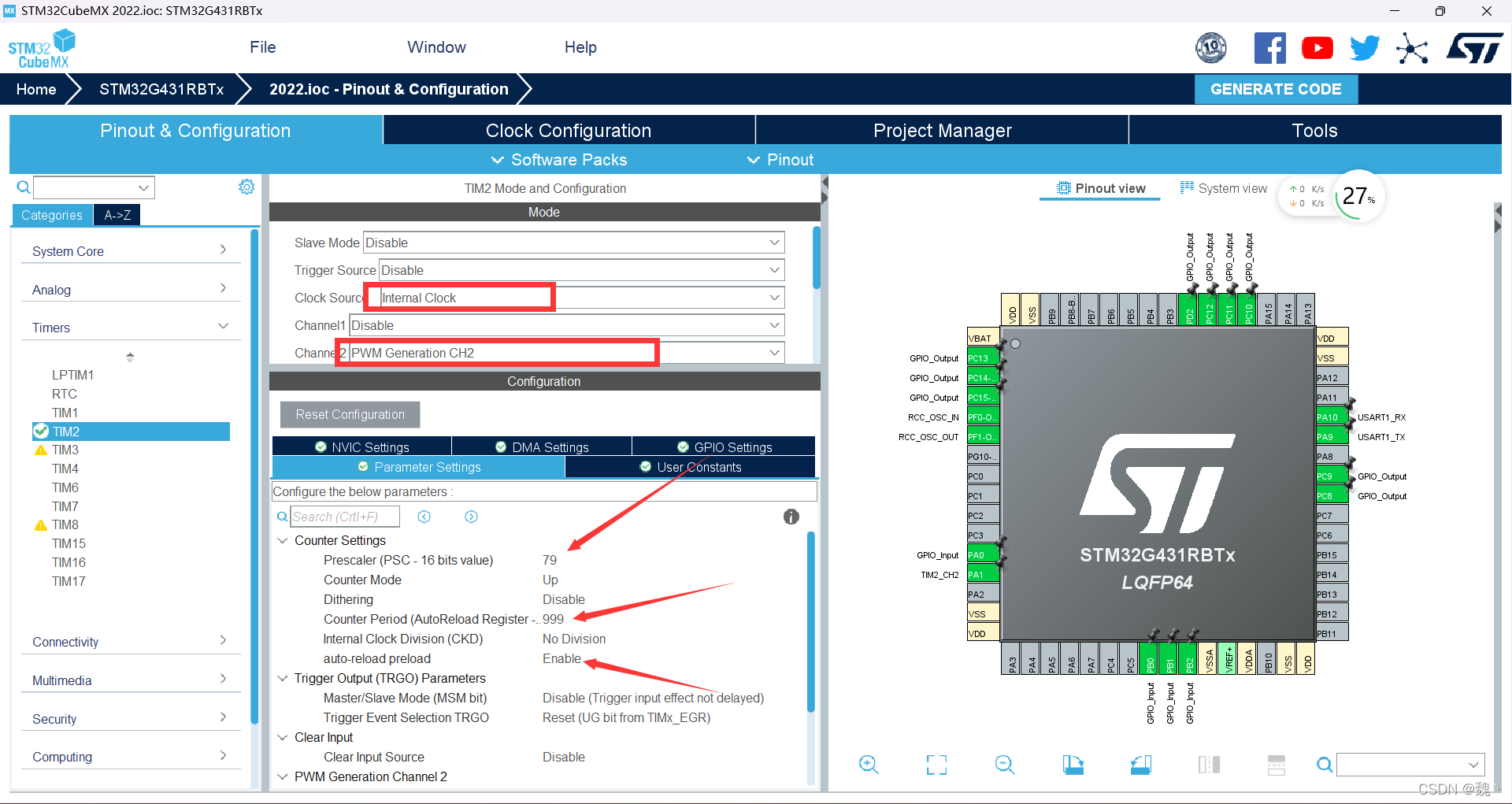
Task: Zoom out of the chip pinout
Action: tap(1005, 764)
